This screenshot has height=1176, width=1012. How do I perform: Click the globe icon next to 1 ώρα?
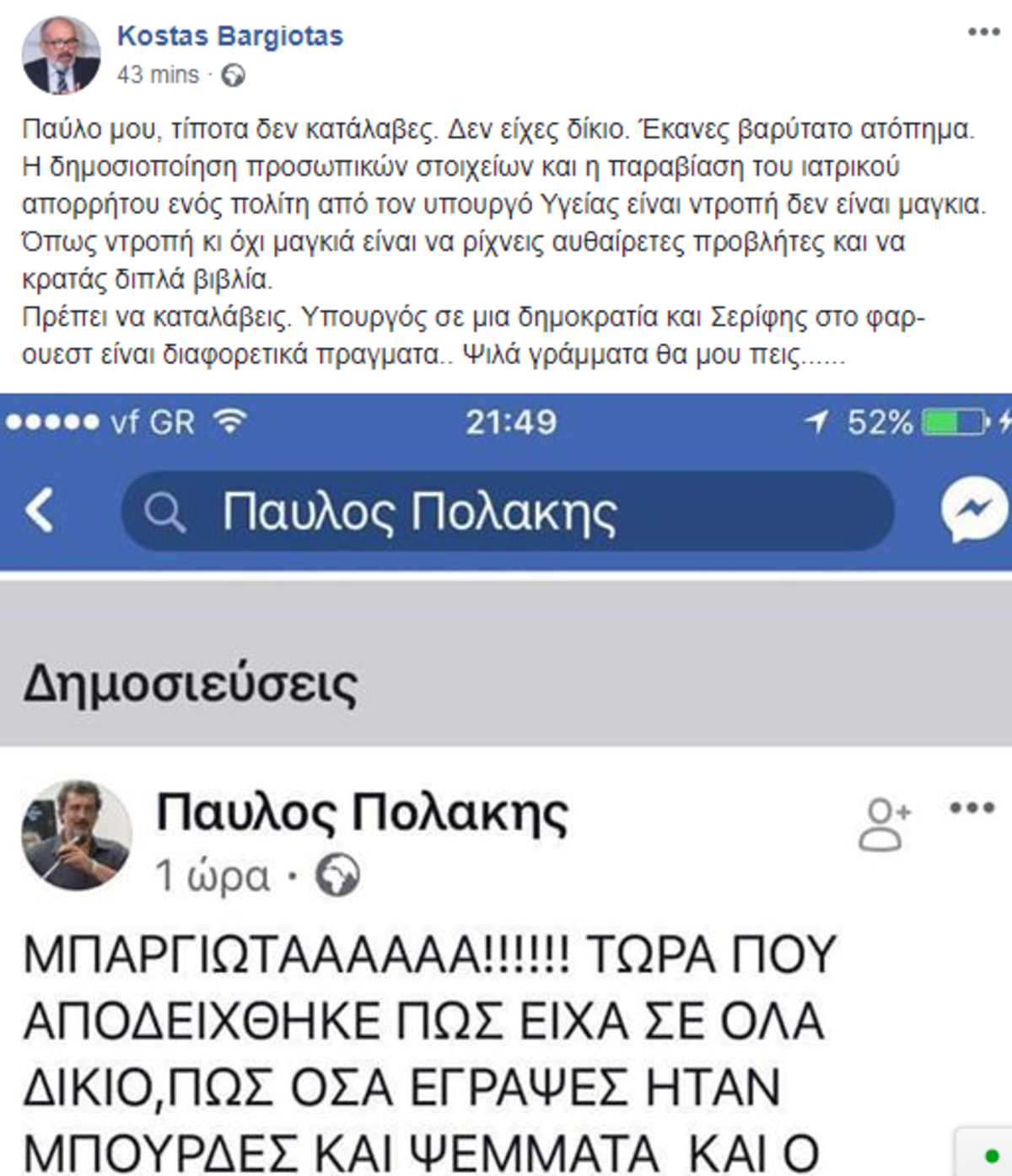(x=337, y=876)
